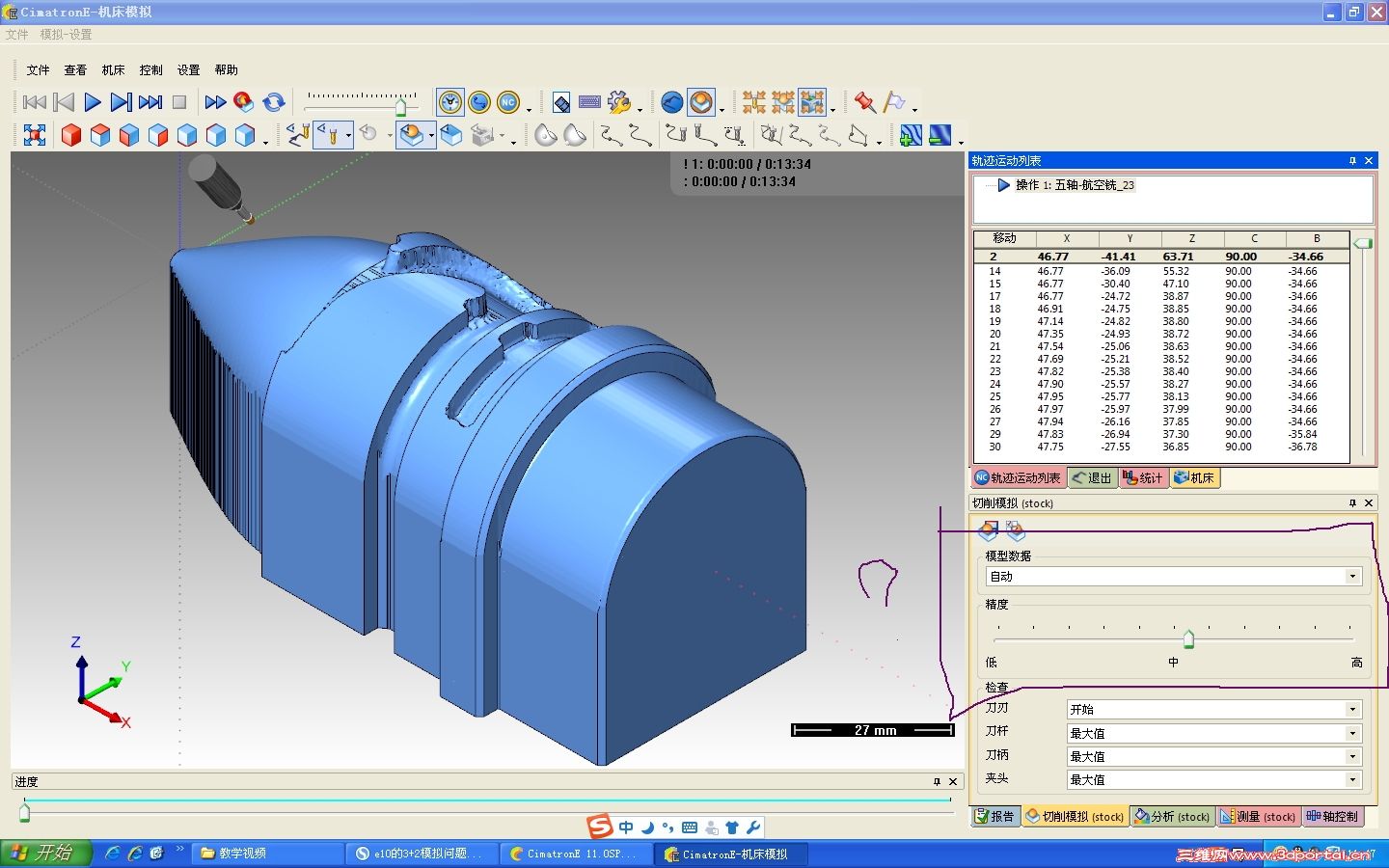The height and width of the screenshot is (868, 1389).
Task: Toggle the yellow tool display button
Action: click(329, 135)
